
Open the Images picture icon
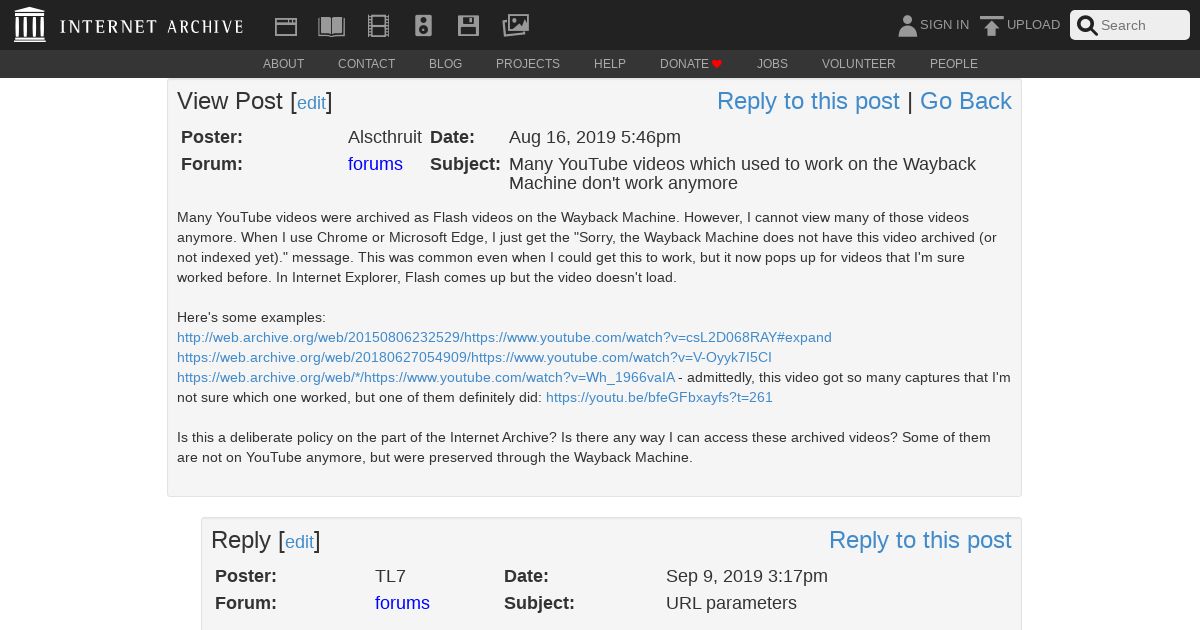[x=515, y=25]
